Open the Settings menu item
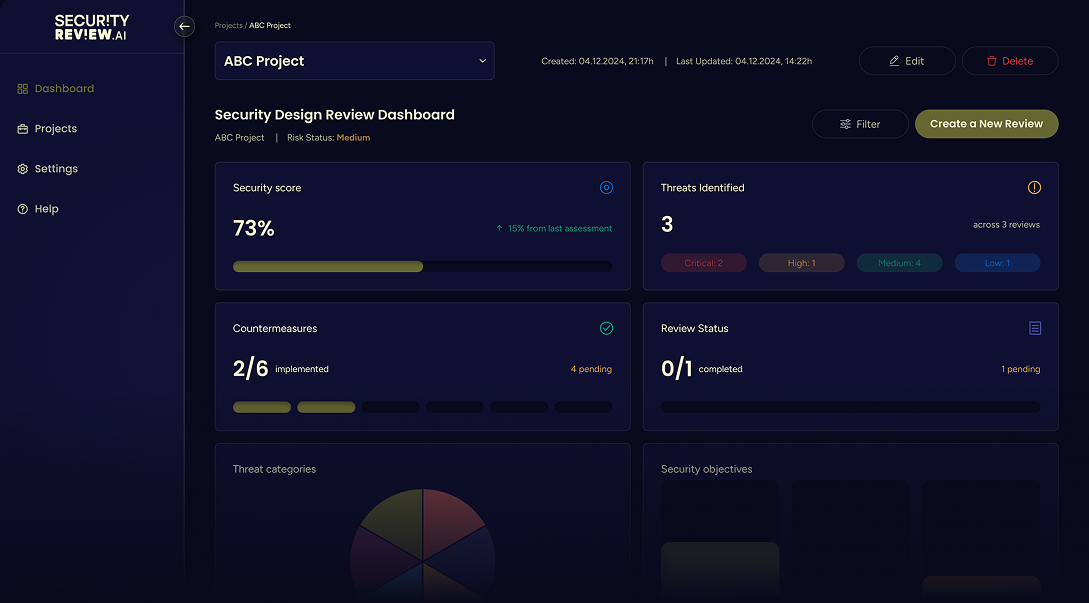This screenshot has height=603, width=1089. tap(47, 169)
